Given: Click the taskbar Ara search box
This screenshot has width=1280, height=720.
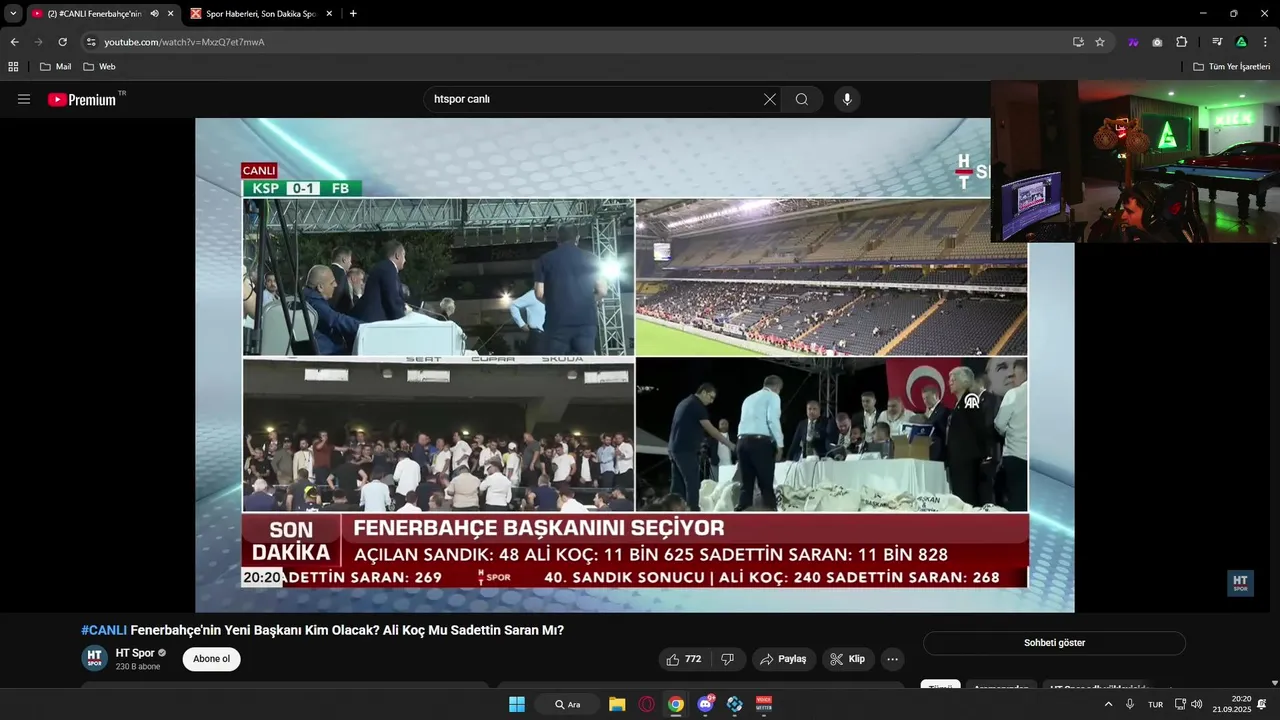Looking at the screenshot, I should [x=567, y=704].
